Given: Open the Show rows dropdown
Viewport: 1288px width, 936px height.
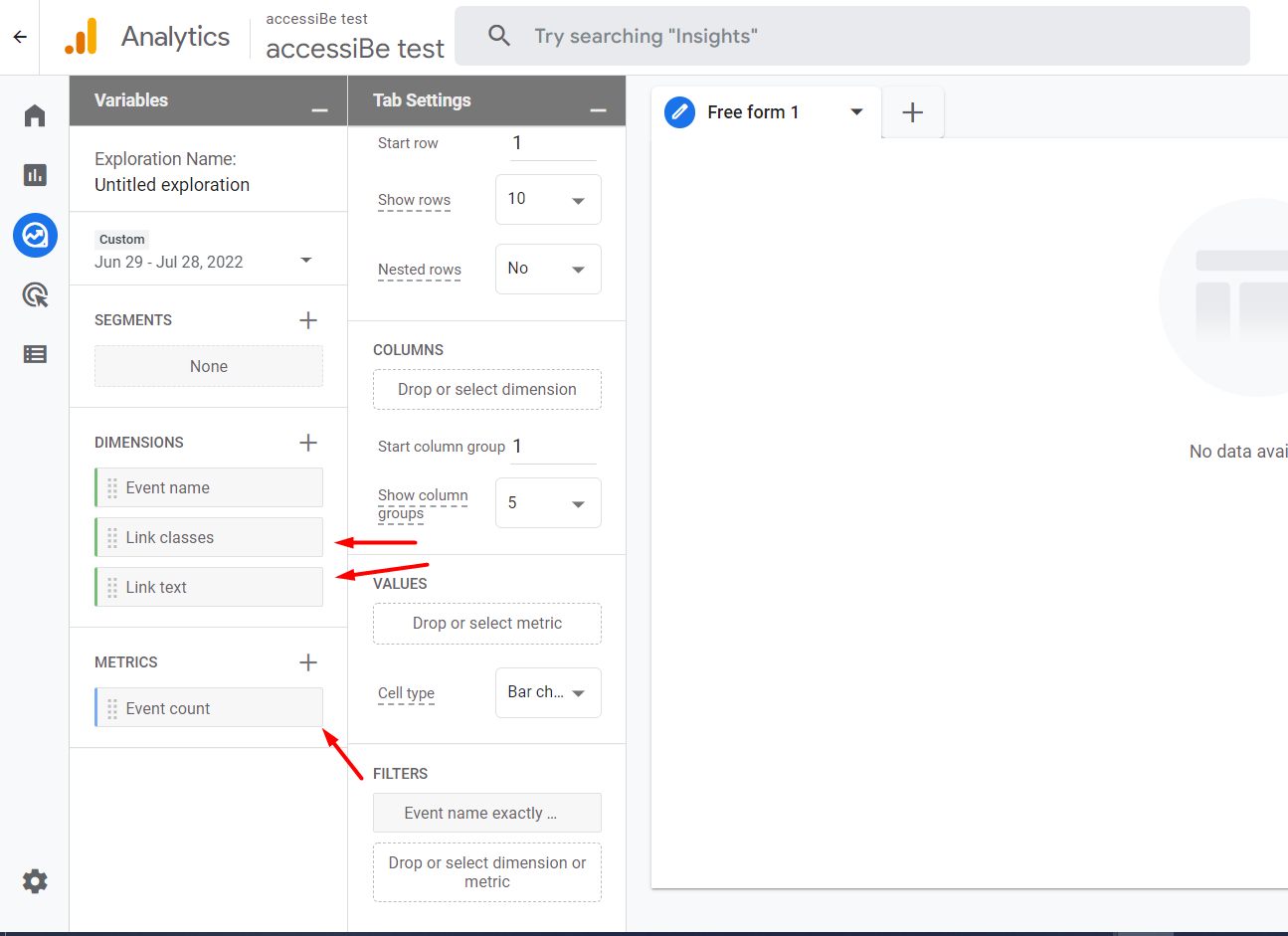Looking at the screenshot, I should pos(548,200).
